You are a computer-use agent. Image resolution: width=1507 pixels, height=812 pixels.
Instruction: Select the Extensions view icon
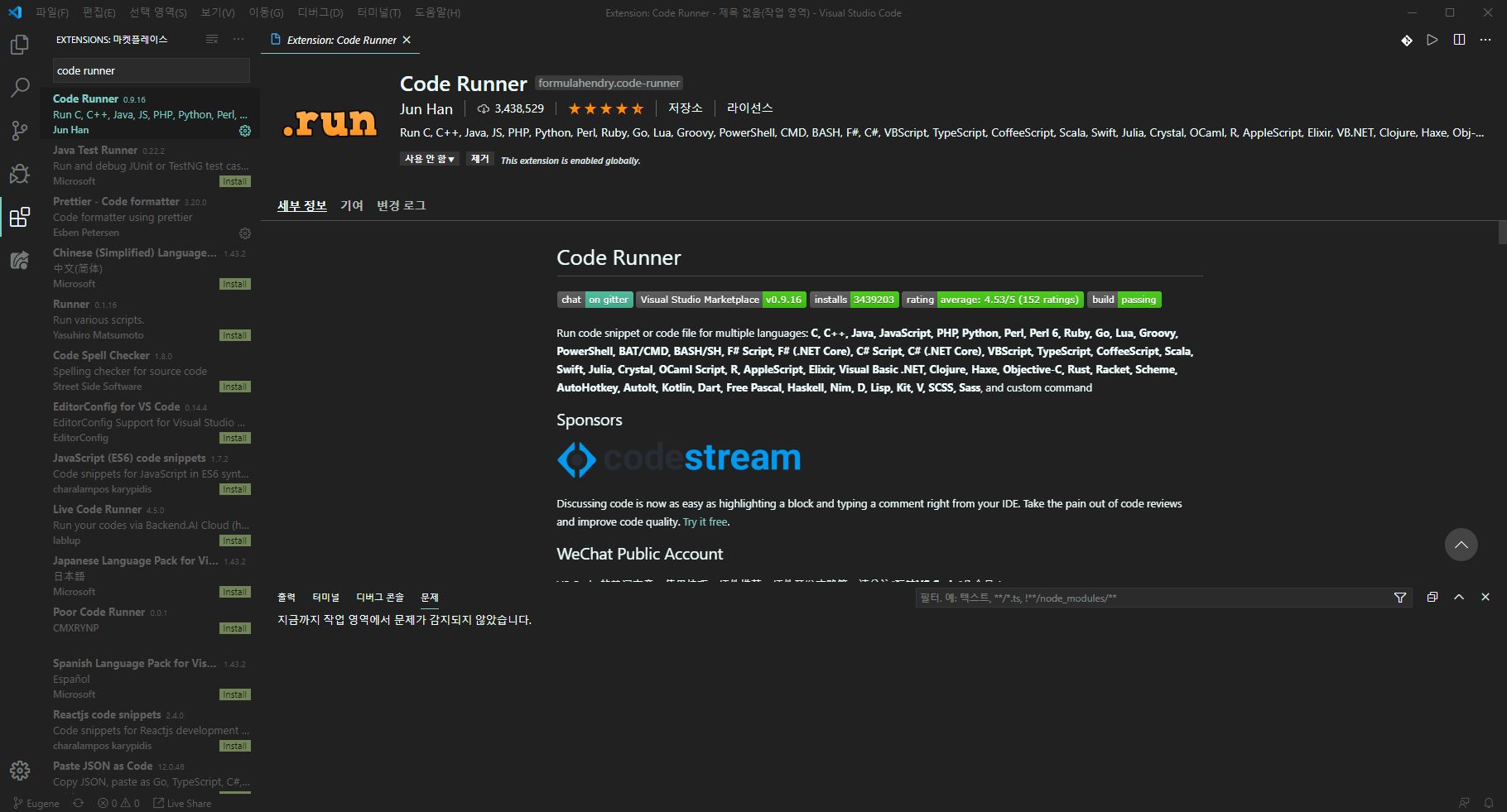click(19, 217)
